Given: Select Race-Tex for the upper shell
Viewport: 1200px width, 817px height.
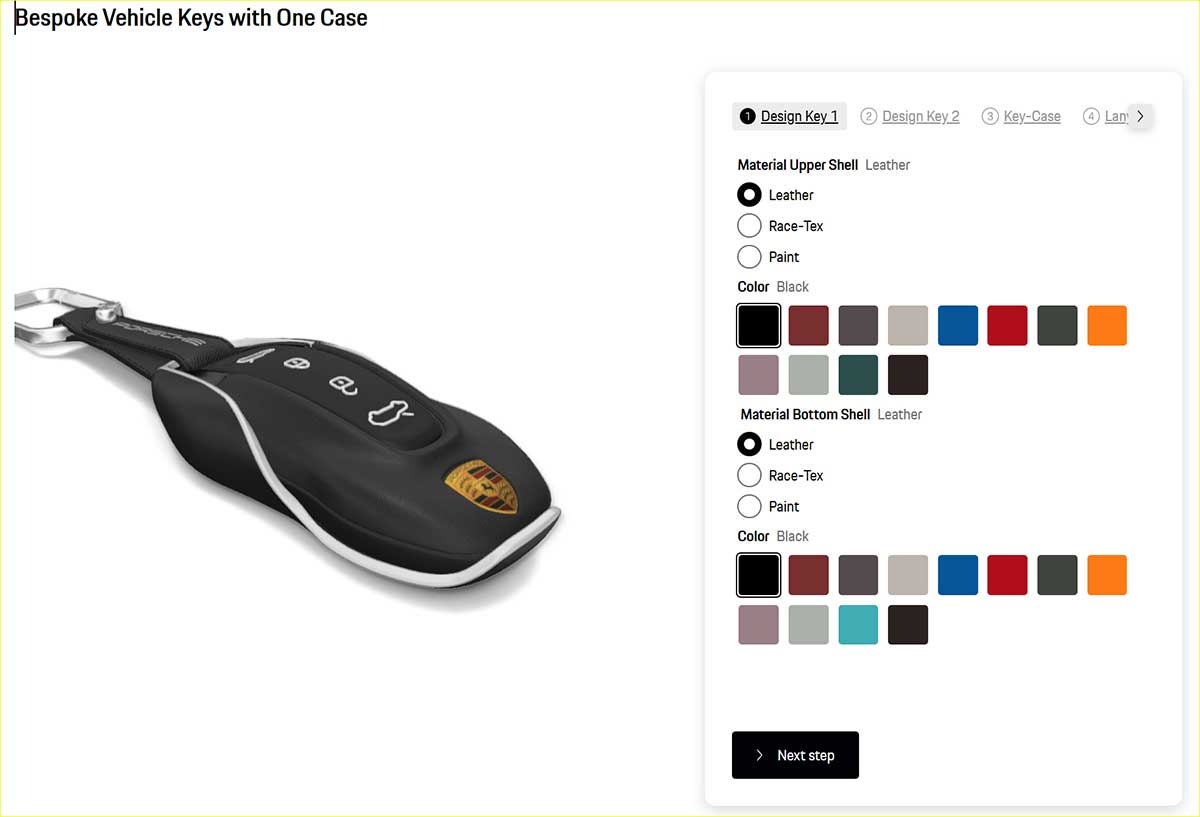Looking at the screenshot, I should (x=749, y=226).
